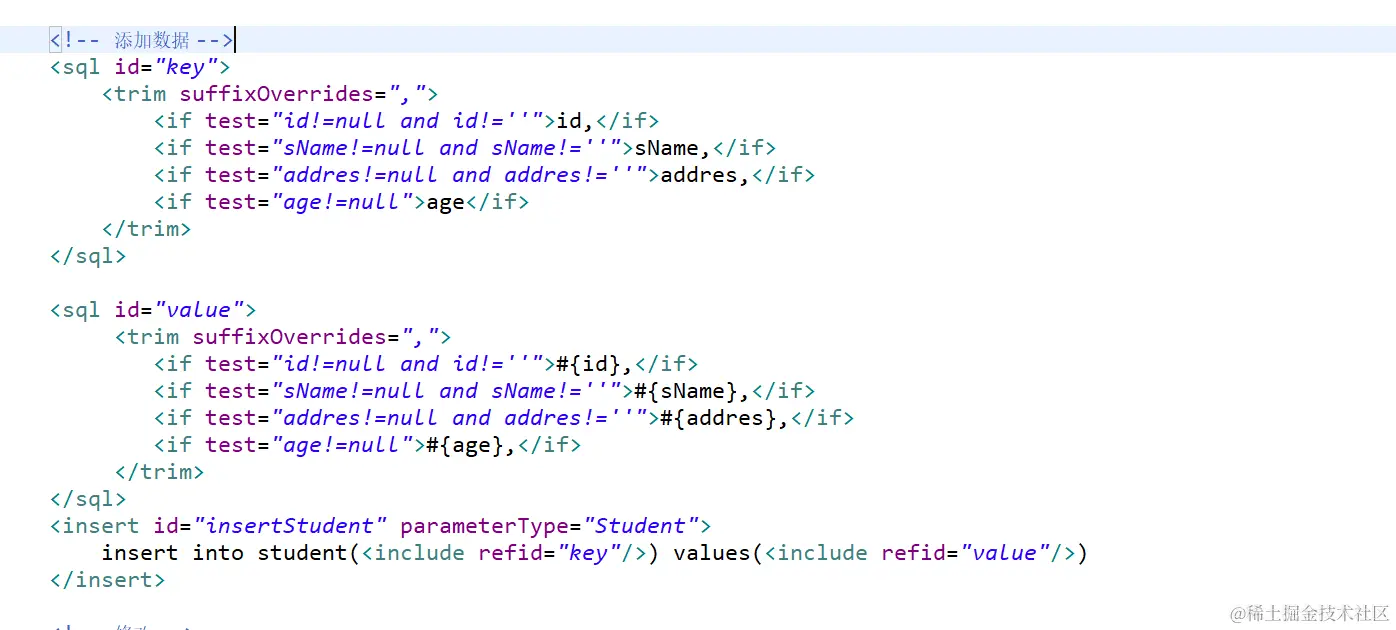The width and height of the screenshot is (1396, 630).
Task: Click the #{age}, placeholder
Action: 471,445
